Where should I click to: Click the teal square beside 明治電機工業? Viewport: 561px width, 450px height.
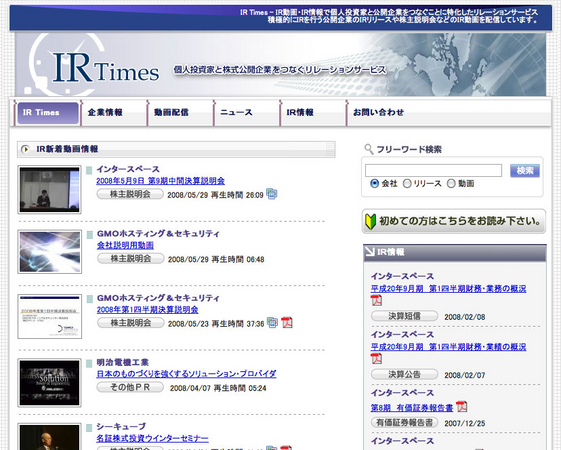point(89,364)
